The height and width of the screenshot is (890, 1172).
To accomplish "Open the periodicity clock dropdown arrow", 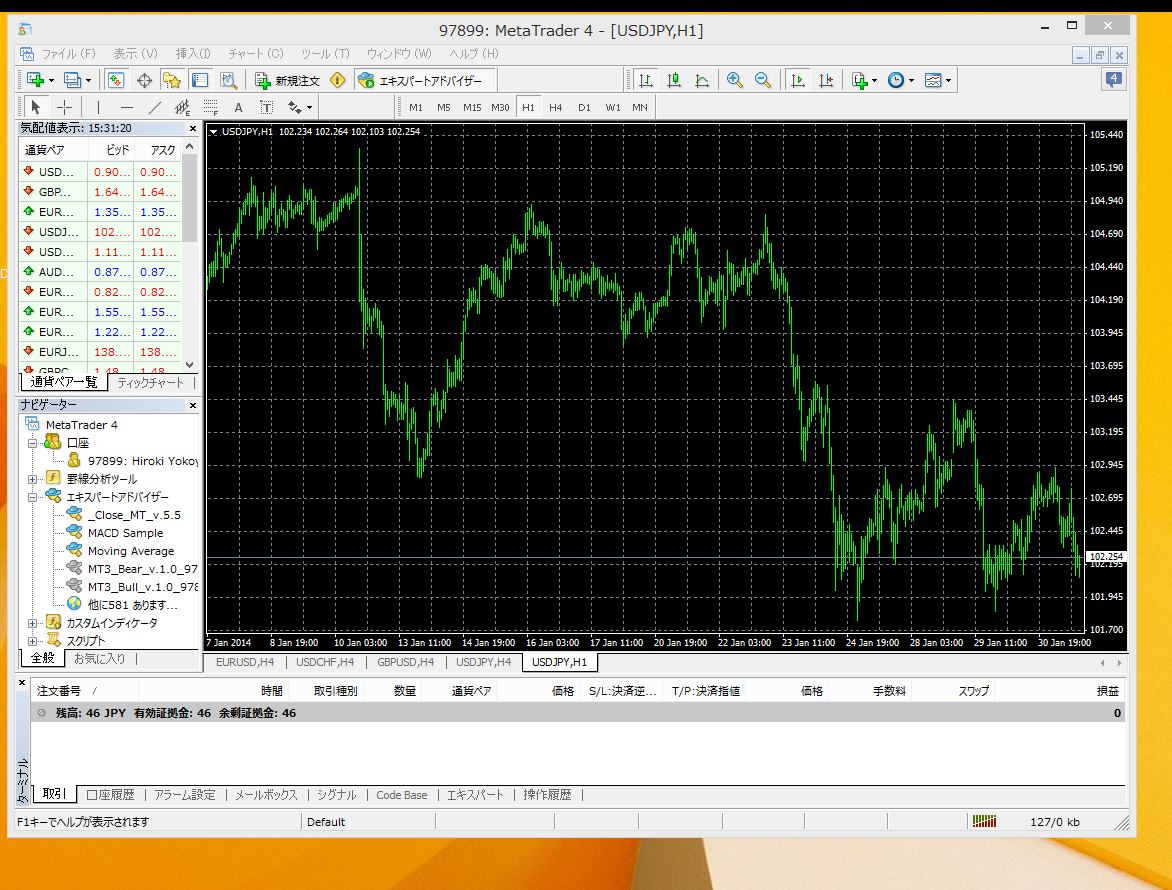I will (x=911, y=80).
